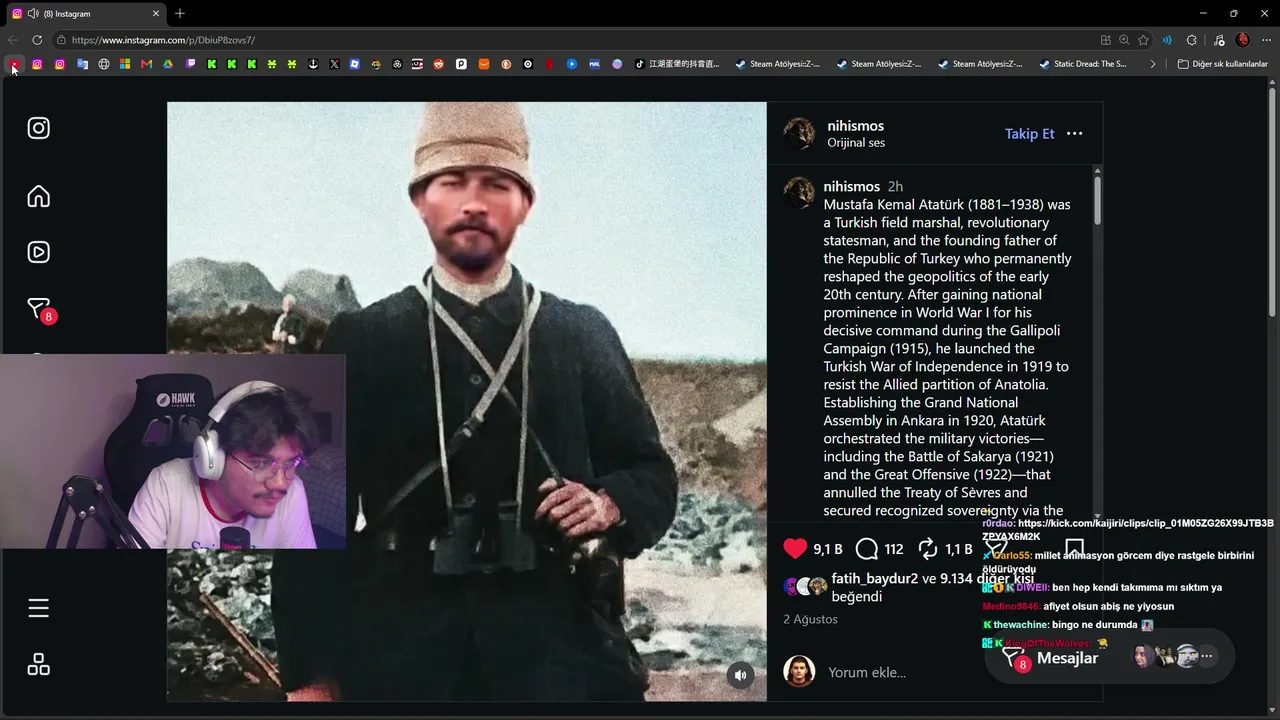Open the Gmail bookmark icon
1280x720 pixels.
tap(146, 64)
